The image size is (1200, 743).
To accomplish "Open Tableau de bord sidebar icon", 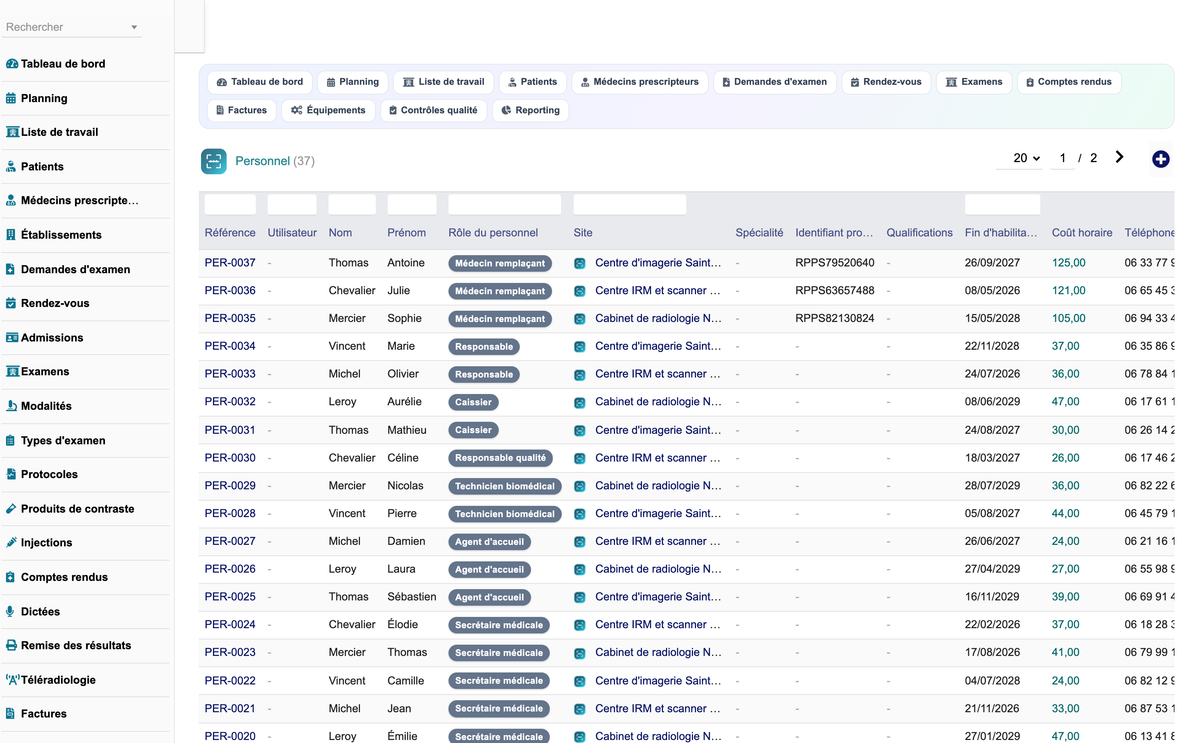I will coord(12,64).
